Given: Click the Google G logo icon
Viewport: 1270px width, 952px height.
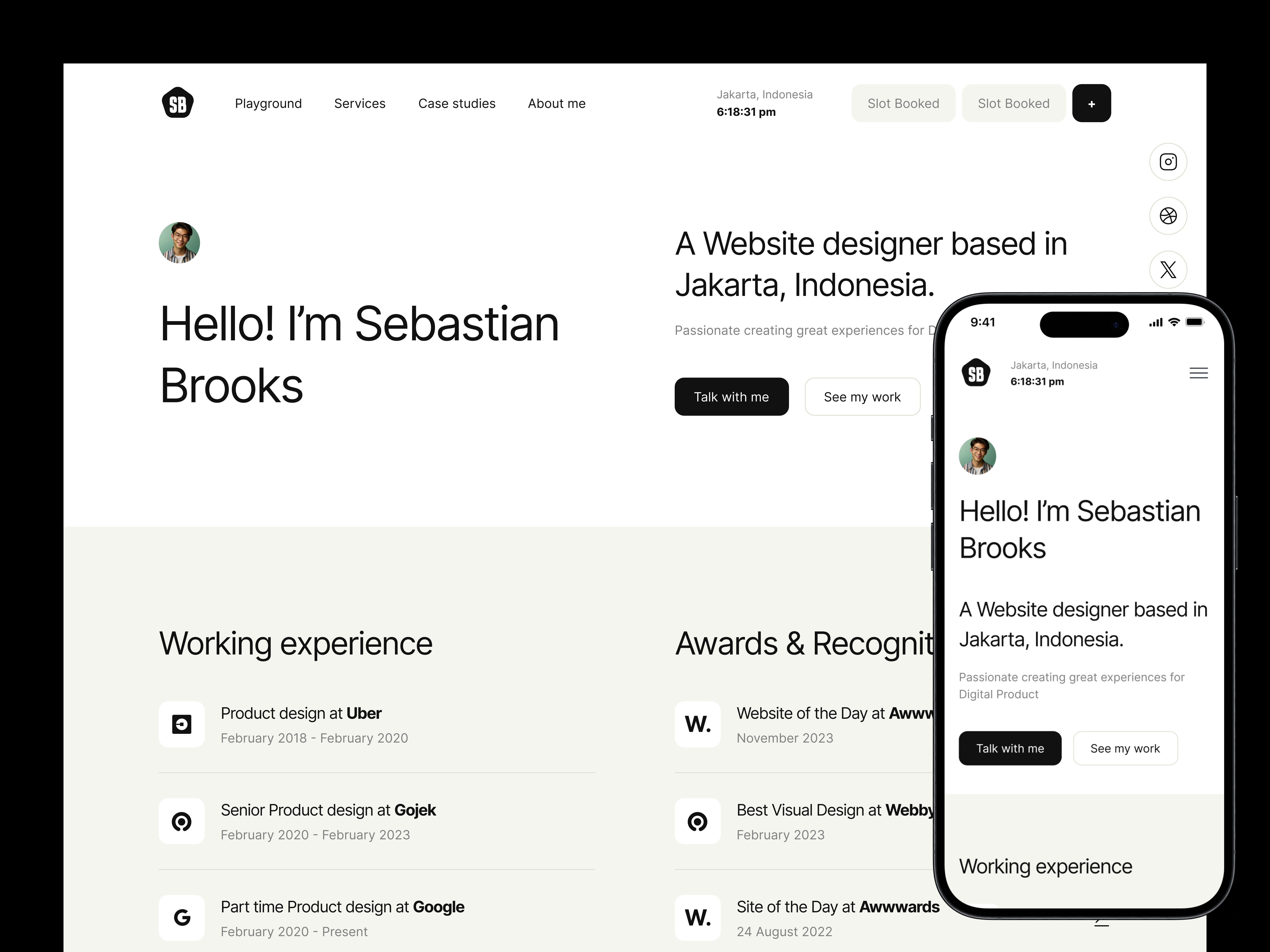Looking at the screenshot, I should click(x=181, y=917).
